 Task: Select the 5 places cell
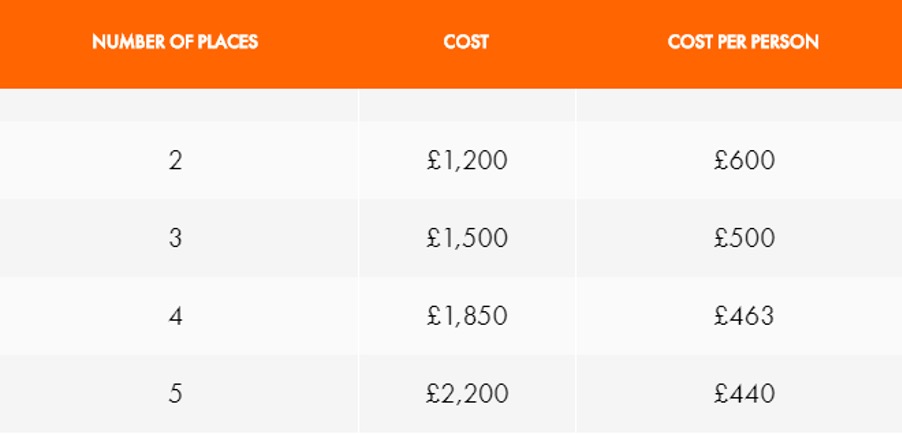(x=175, y=394)
